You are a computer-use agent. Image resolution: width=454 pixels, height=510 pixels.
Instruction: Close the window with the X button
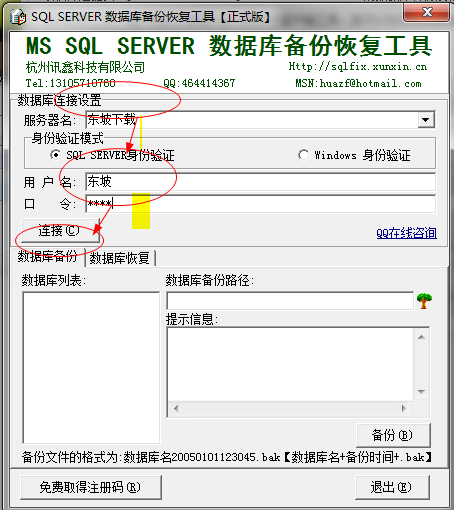click(x=427, y=13)
